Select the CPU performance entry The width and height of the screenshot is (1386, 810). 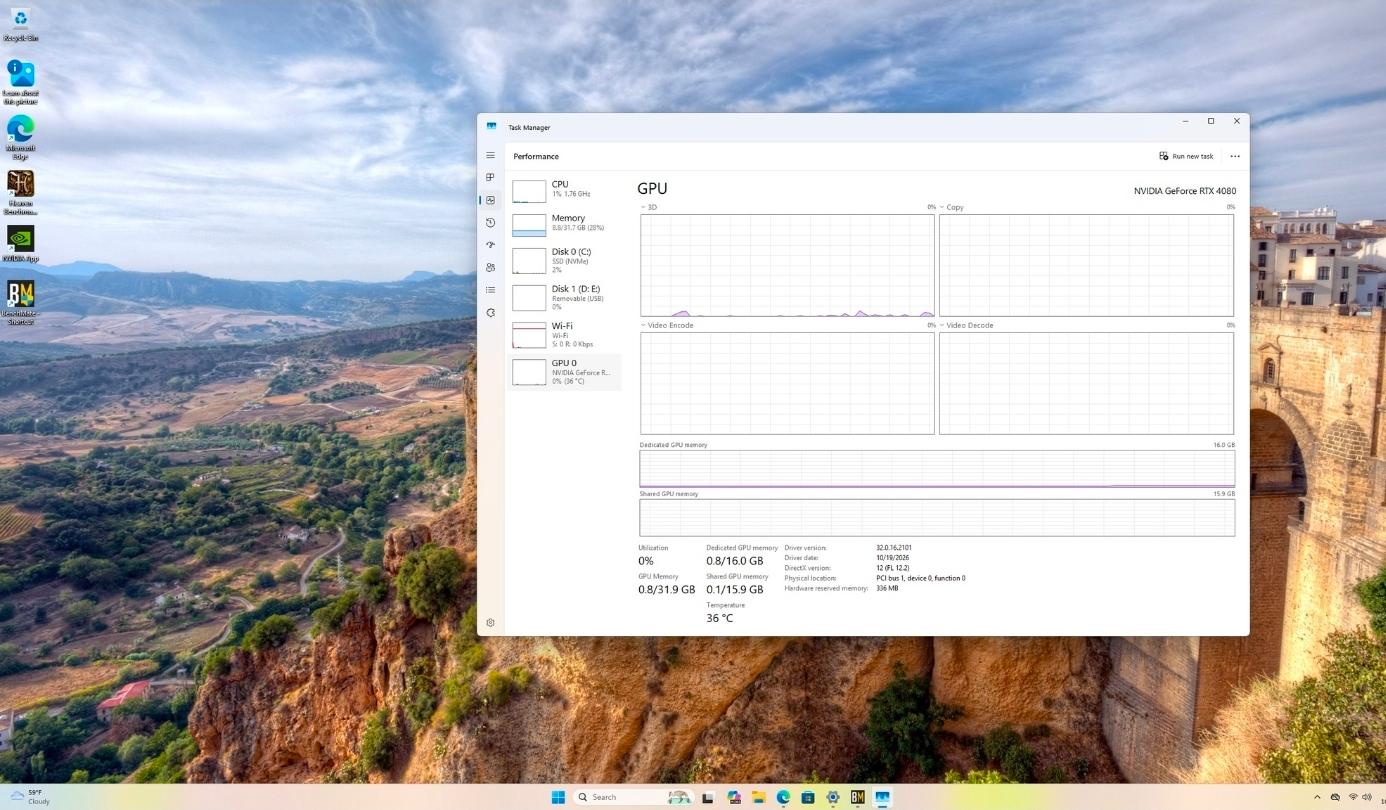click(x=564, y=190)
